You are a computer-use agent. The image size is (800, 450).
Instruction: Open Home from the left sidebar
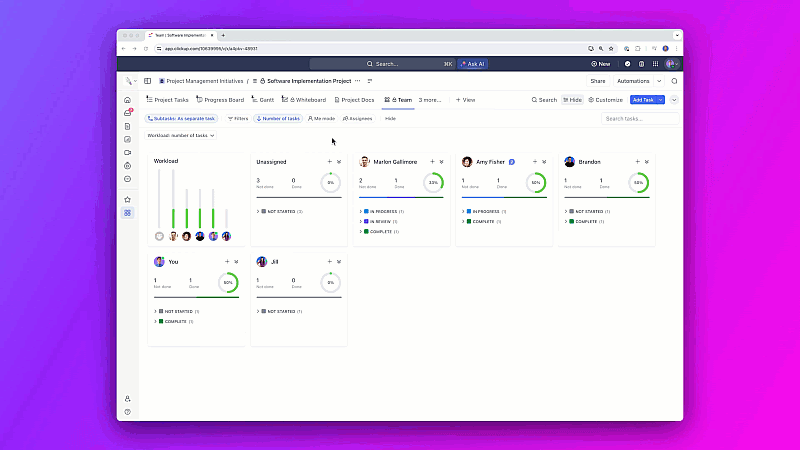pos(128,100)
